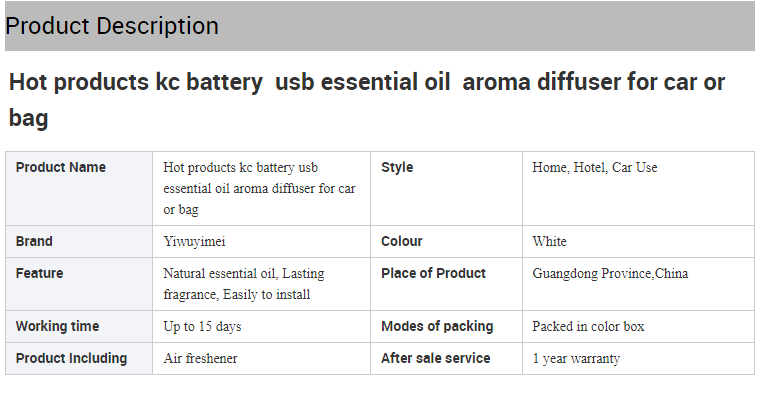Click the bold product title heading
762x399 pixels.
367,100
